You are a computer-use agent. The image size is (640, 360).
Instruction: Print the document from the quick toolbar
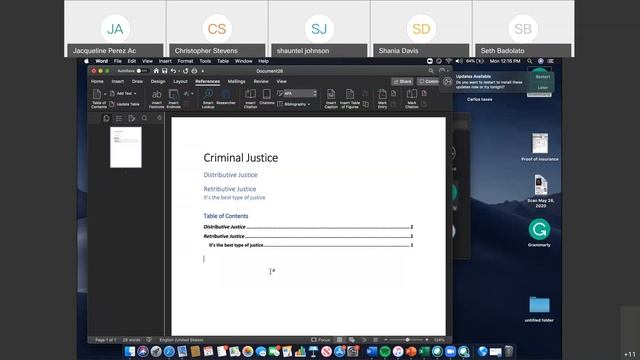pyautogui.click(x=194, y=71)
